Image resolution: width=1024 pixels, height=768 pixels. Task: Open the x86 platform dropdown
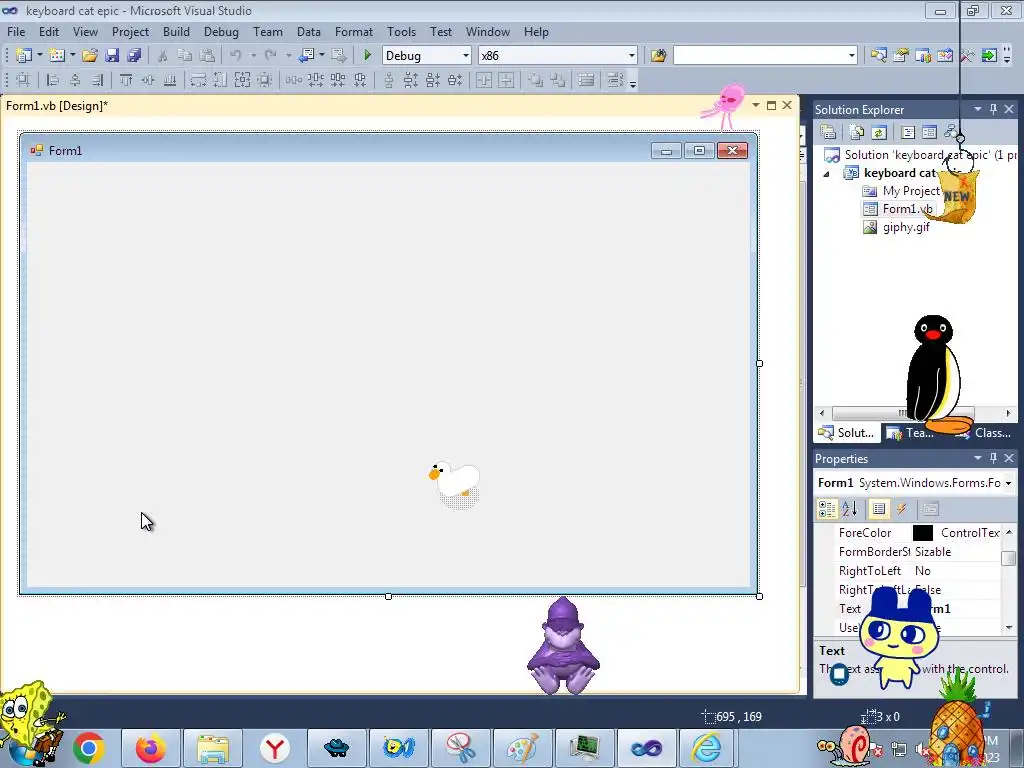tap(632, 56)
